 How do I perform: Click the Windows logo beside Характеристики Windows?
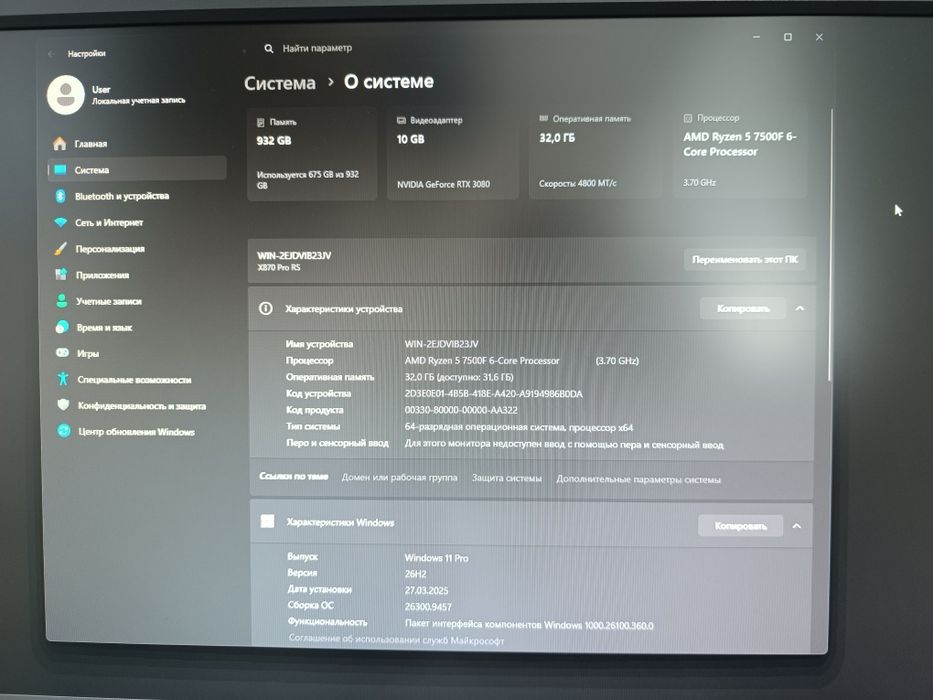click(268, 521)
